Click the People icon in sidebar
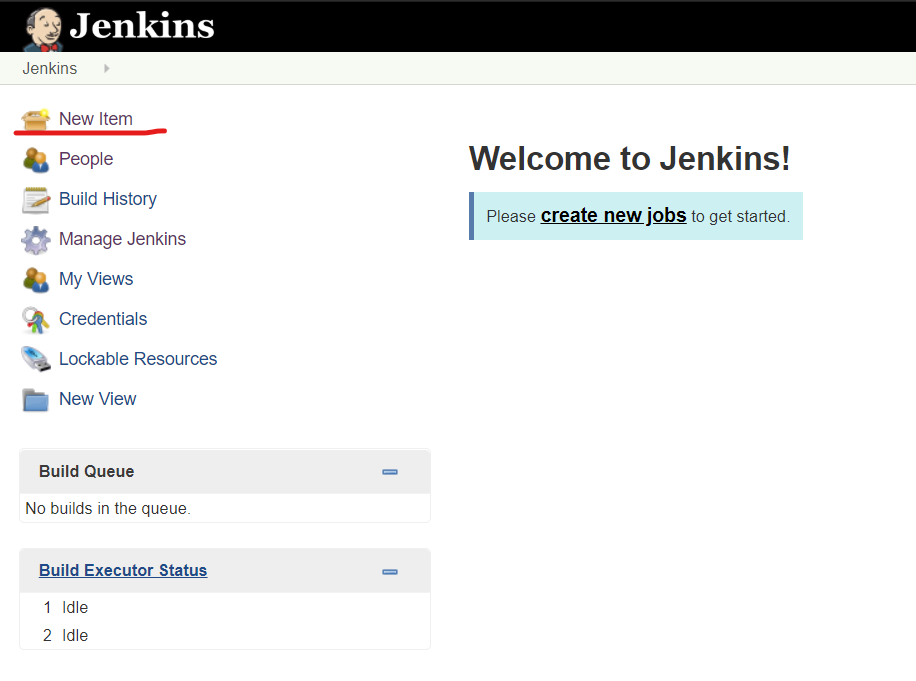 [x=36, y=159]
